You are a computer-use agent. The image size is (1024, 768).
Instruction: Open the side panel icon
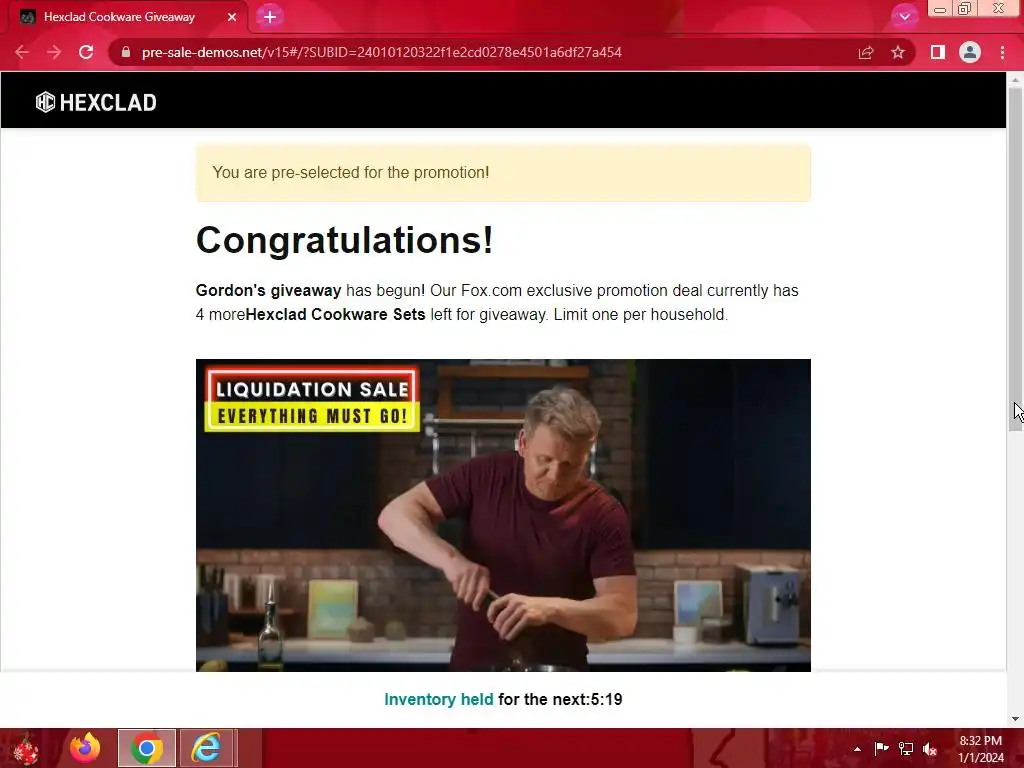coord(938,52)
